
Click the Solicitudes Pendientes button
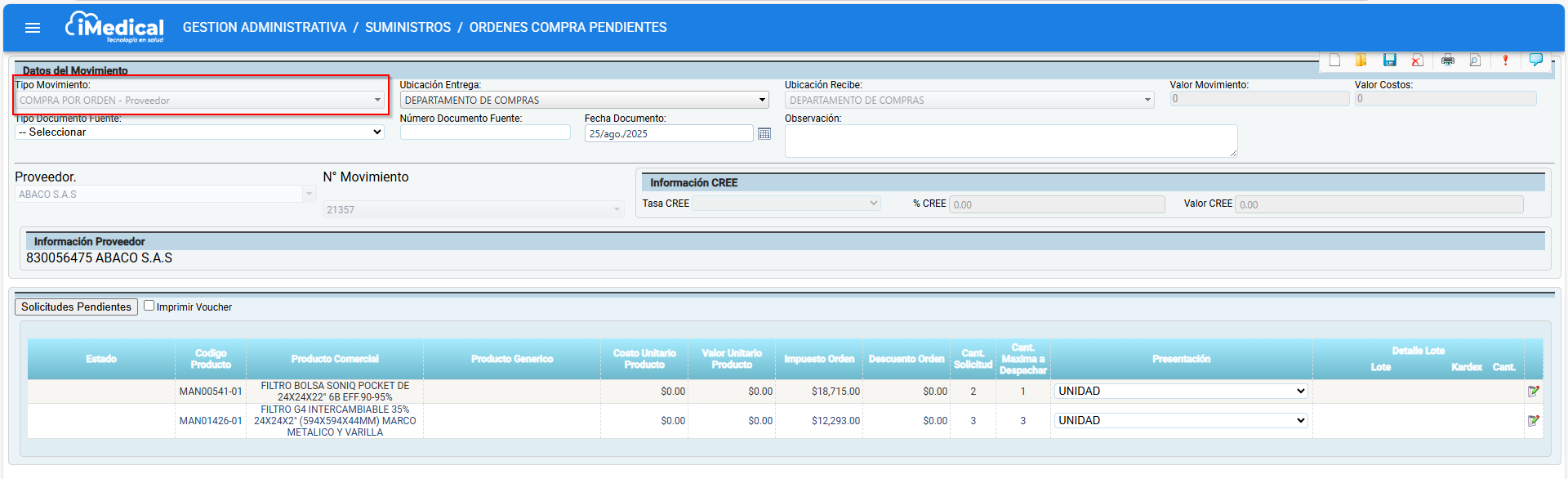[76, 307]
